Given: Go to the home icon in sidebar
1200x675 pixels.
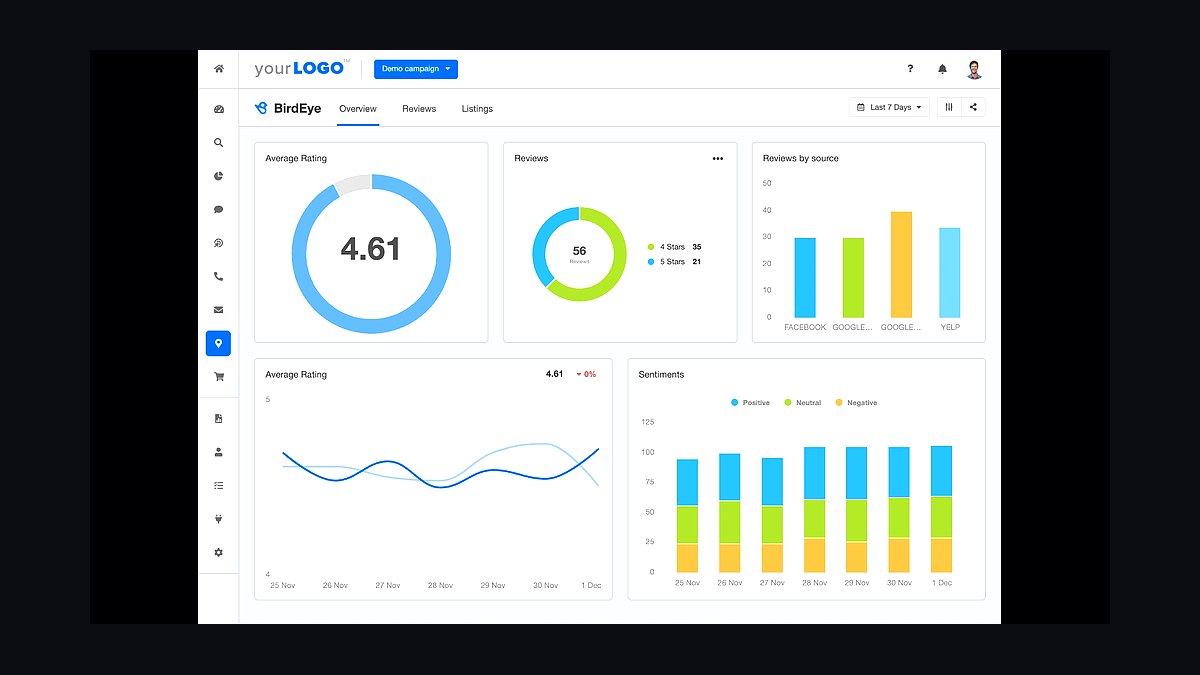Looking at the screenshot, I should pyautogui.click(x=218, y=69).
